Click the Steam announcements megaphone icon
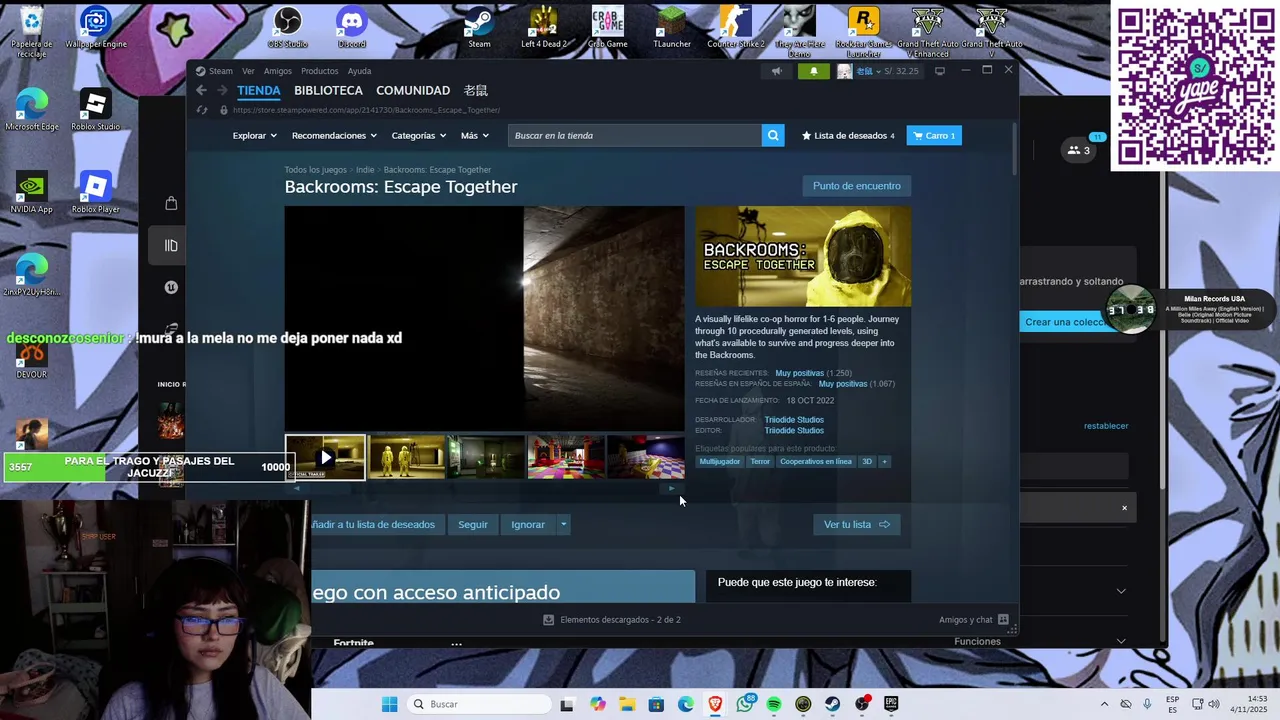 pos(776,71)
